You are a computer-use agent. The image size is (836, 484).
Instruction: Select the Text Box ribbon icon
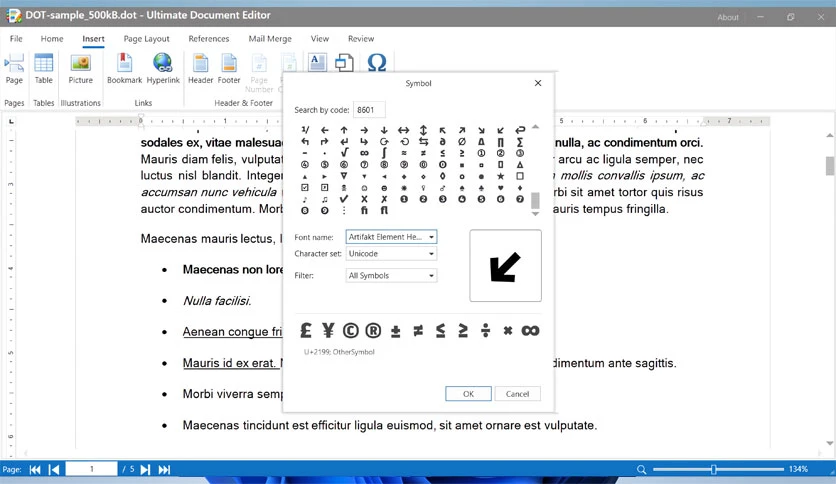pos(317,62)
